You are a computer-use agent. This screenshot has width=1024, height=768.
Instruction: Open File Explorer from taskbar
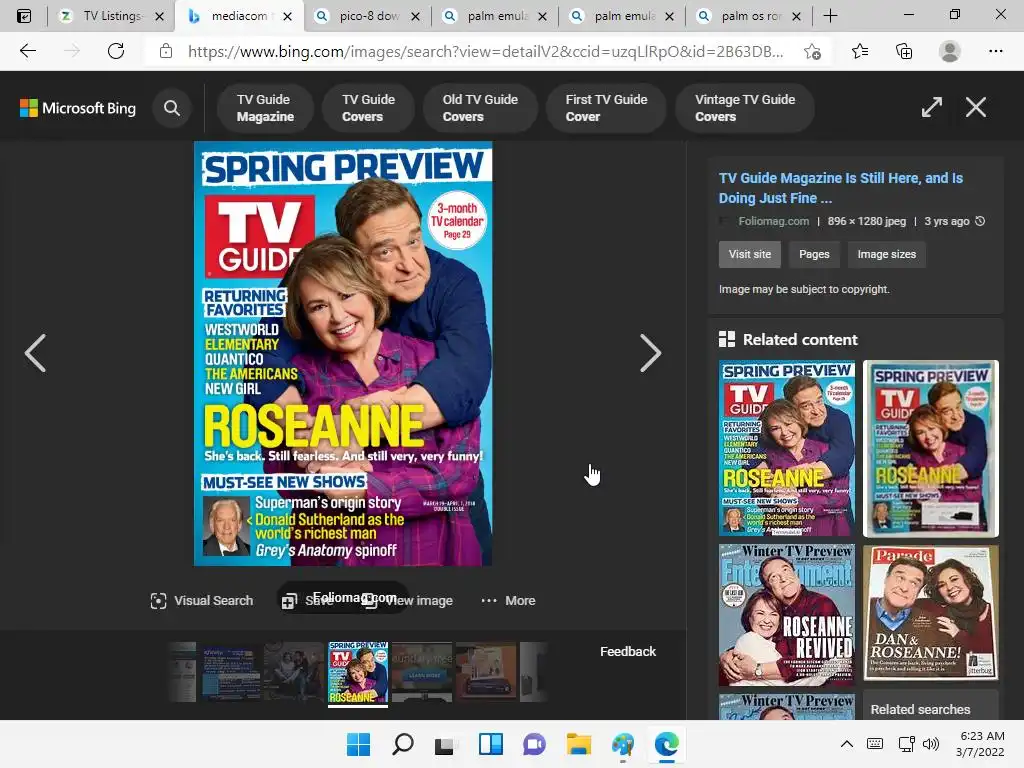tap(579, 744)
